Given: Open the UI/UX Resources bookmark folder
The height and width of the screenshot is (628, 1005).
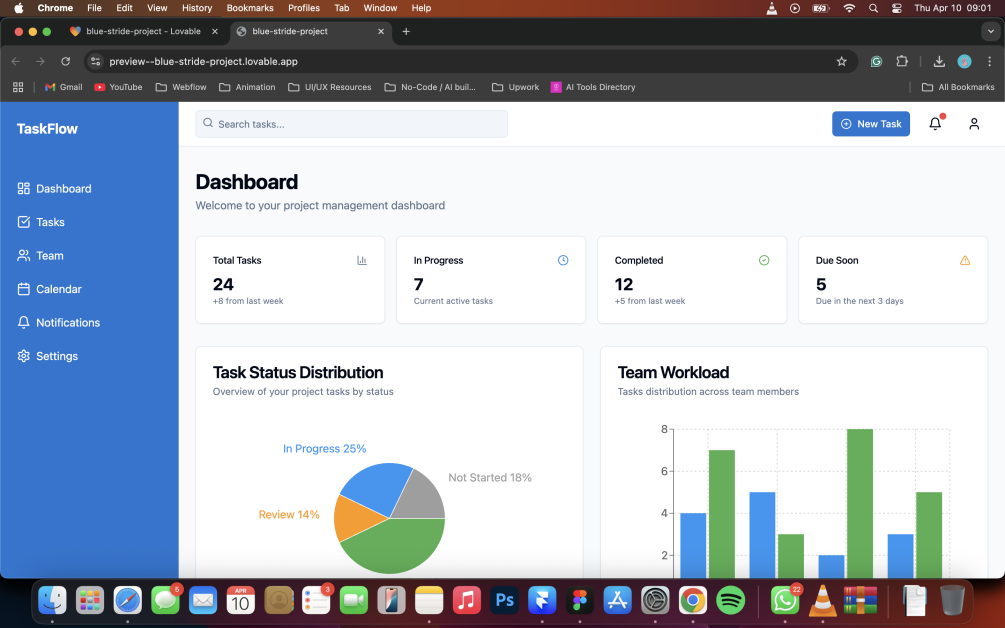Looking at the screenshot, I should tap(330, 87).
